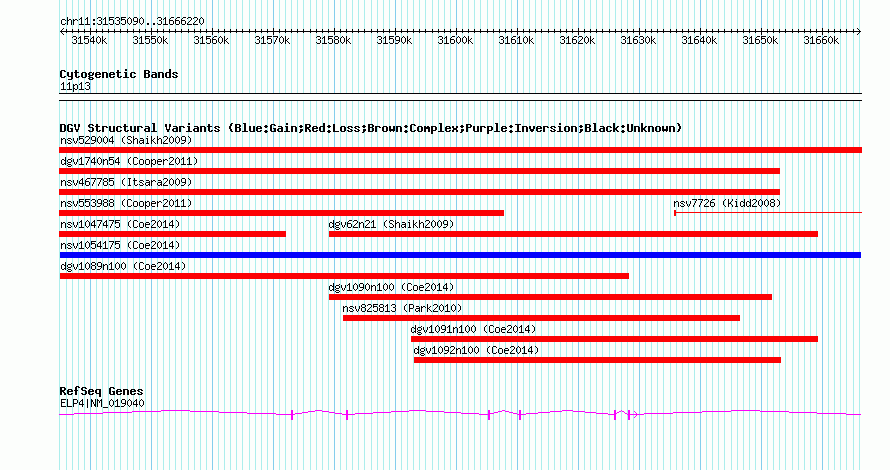Viewport: 890px width, 470px height.
Task: Click the 31570k ruler tick label
Action: pos(272,40)
